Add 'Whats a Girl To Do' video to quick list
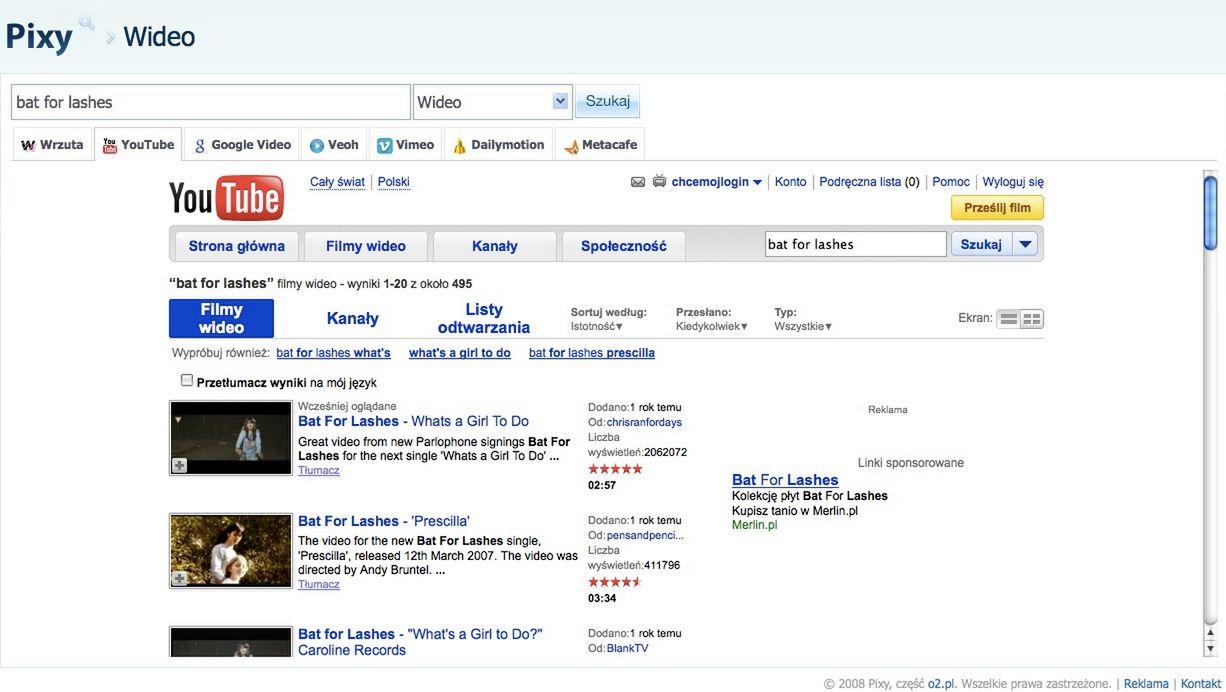The image size is (1226, 692). pyautogui.click(x=179, y=465)
